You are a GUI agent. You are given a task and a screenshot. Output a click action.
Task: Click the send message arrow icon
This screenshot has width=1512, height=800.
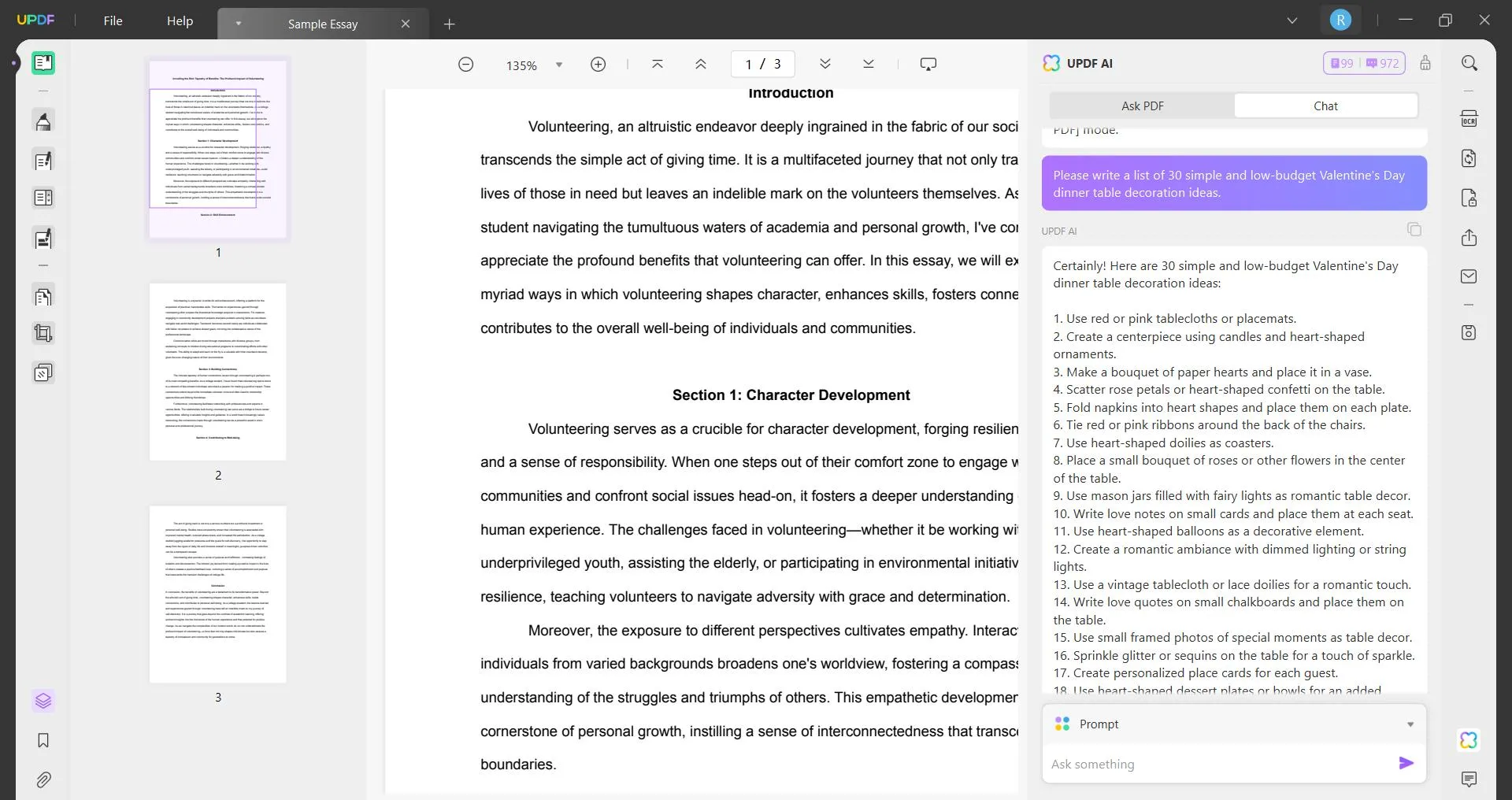tap(1406, 763)
